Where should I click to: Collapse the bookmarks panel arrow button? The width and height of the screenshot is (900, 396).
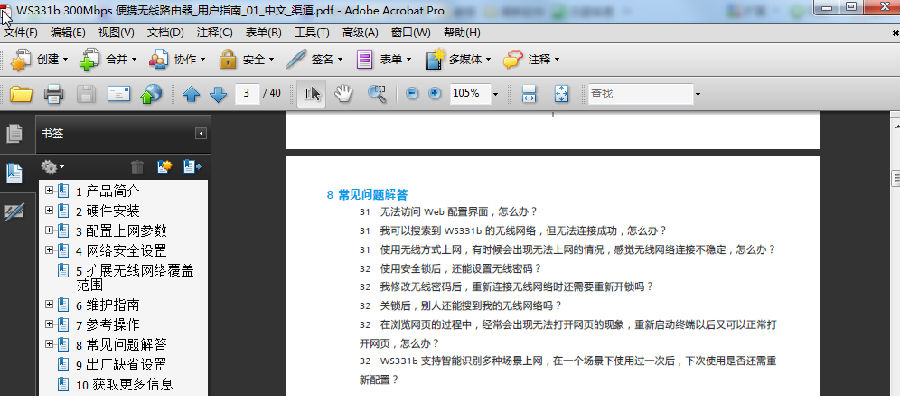(x=200, y=134)
